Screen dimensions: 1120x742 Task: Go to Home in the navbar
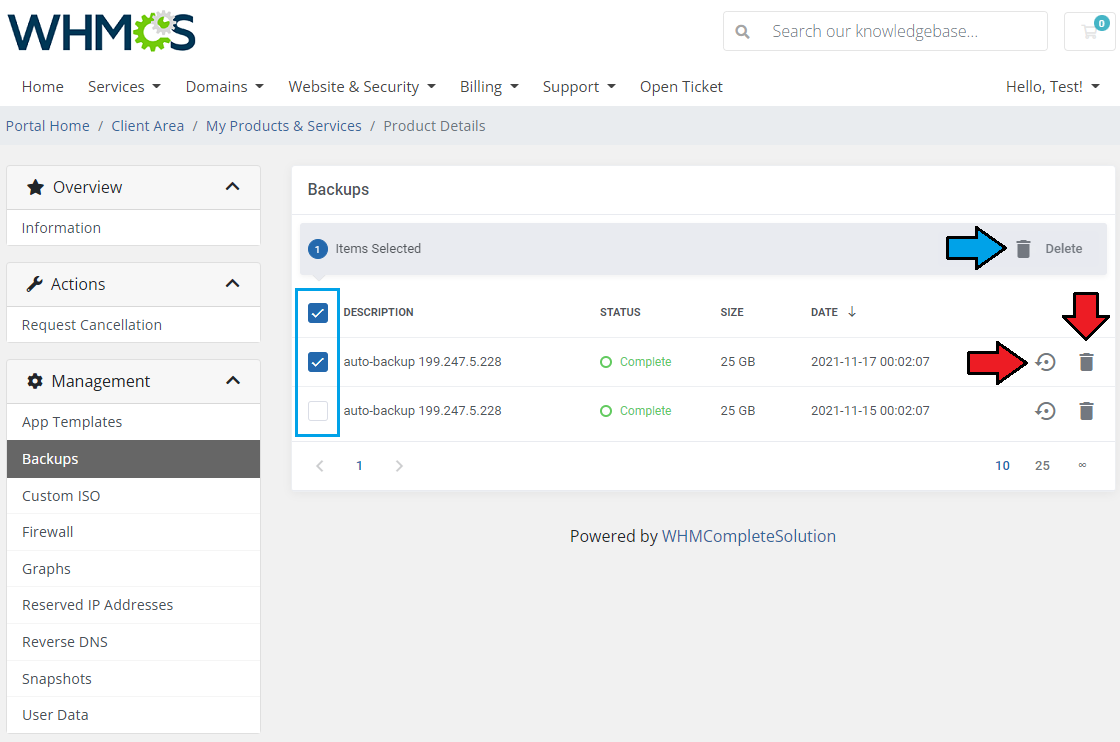coord(43,86)
